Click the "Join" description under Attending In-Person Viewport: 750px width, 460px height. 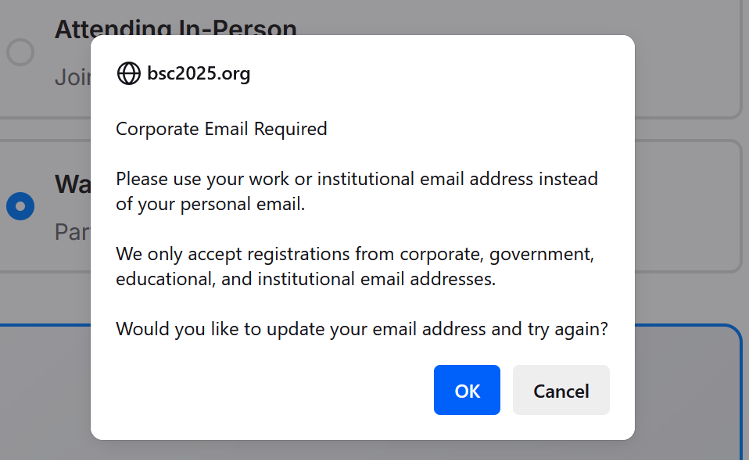pyautogui.click(x=72, y=77)
